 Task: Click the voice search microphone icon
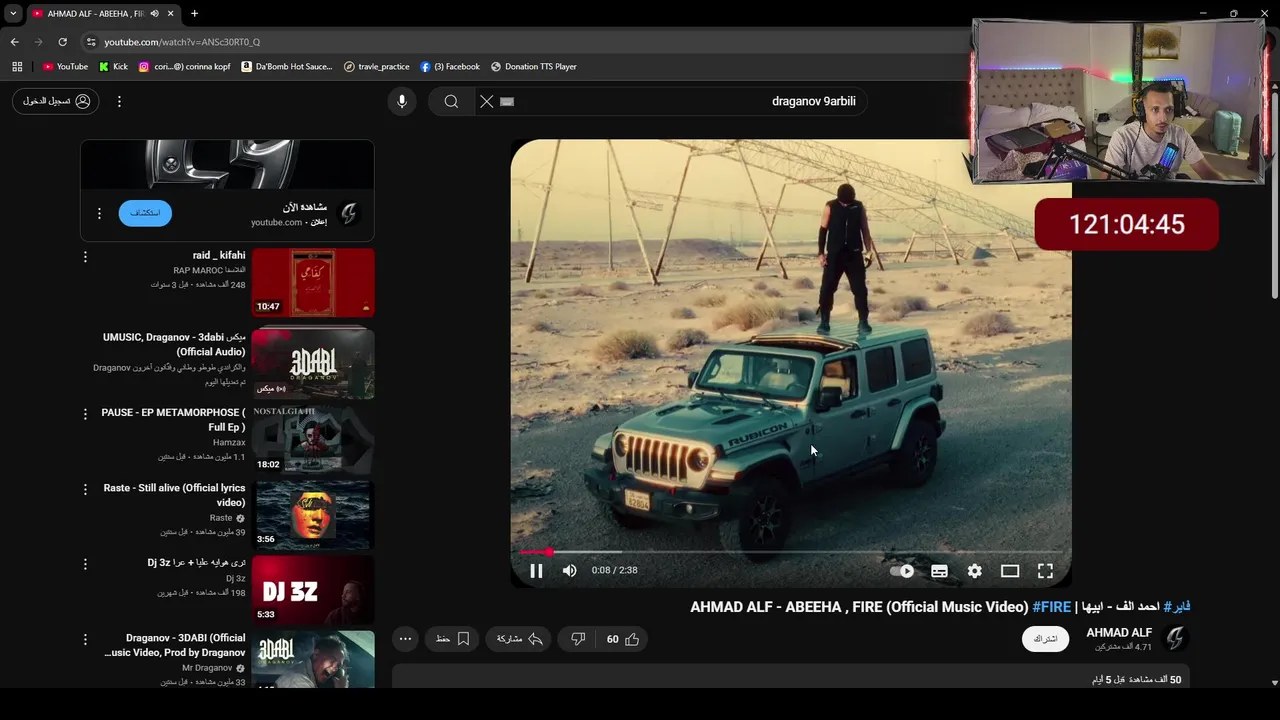click(x=401, y=101)
